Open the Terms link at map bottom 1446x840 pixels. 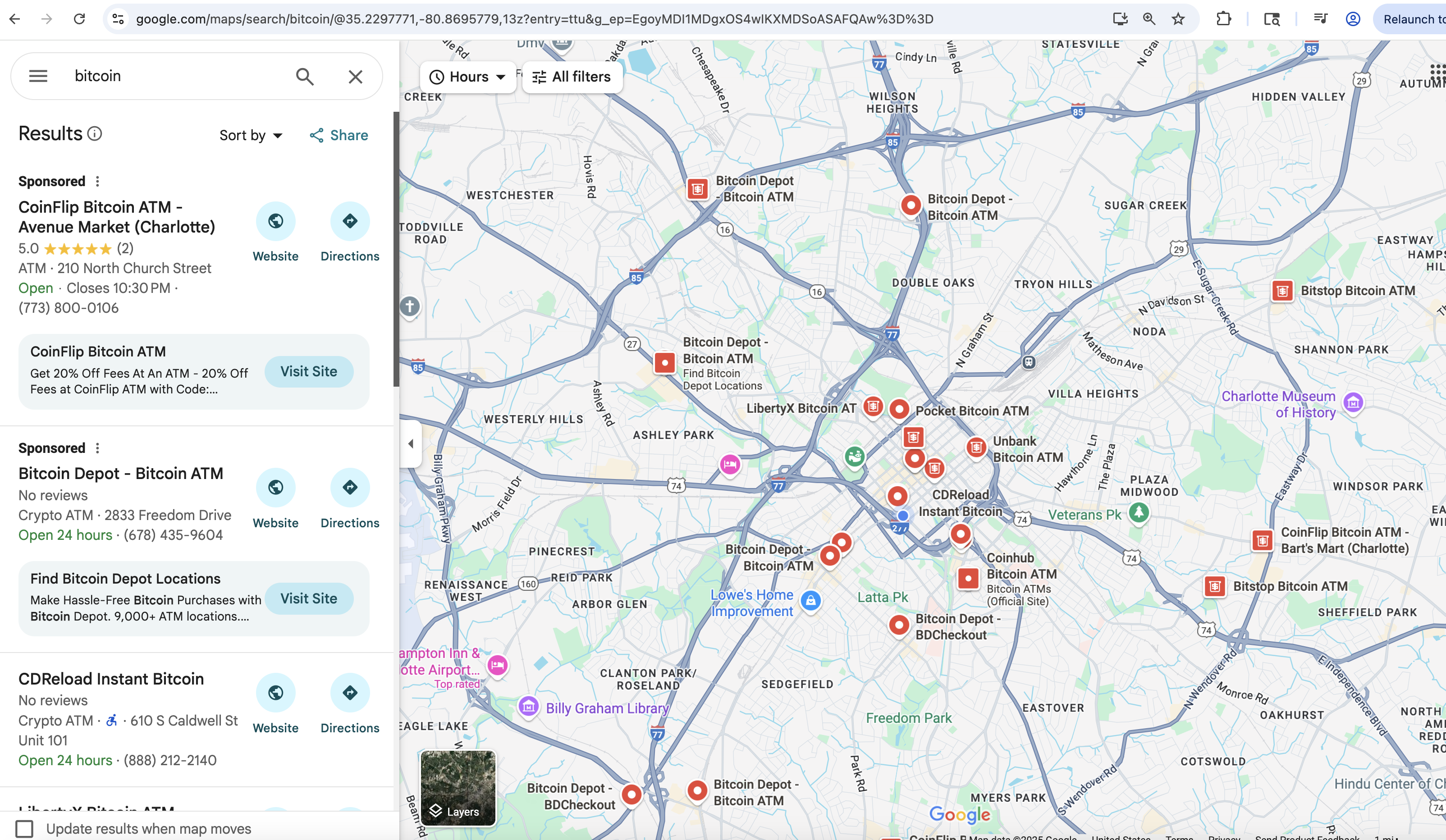[1179, 837]
